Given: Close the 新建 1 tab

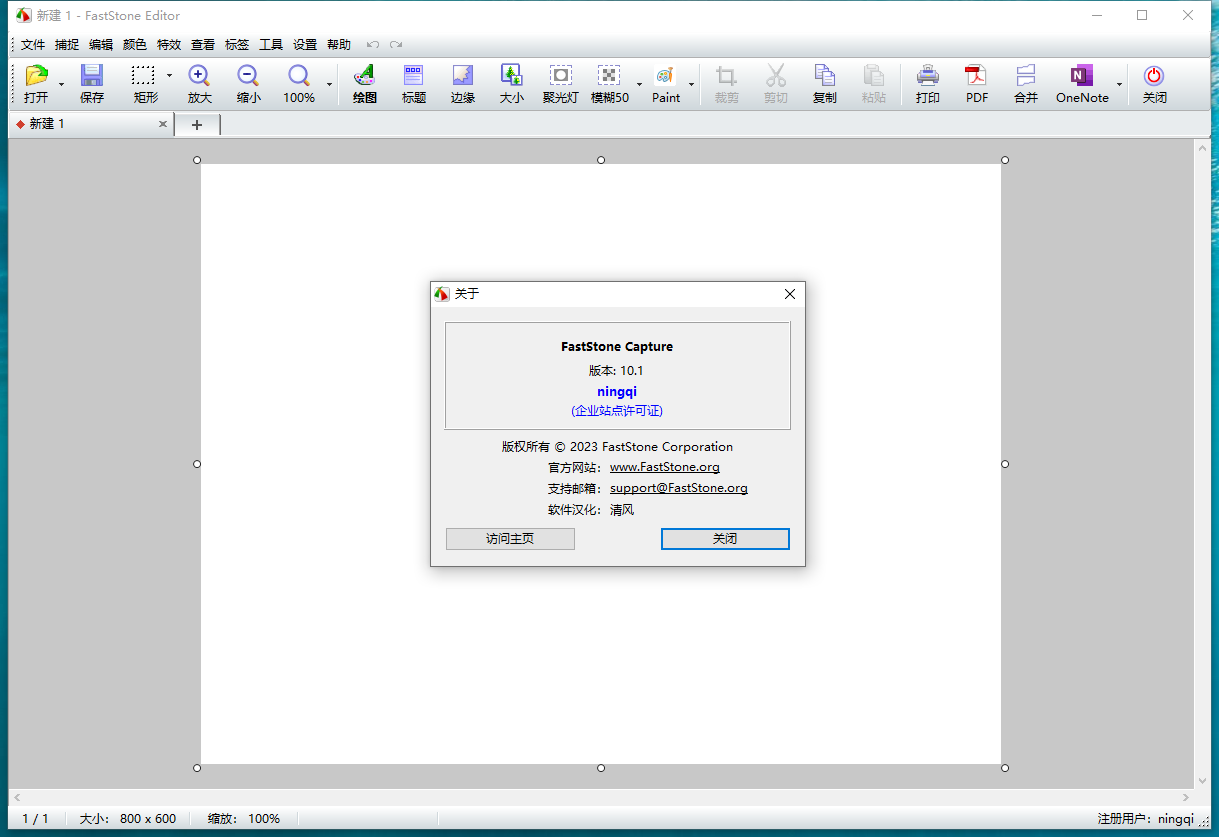Looking at the screenshot, I should pos(163,124).
